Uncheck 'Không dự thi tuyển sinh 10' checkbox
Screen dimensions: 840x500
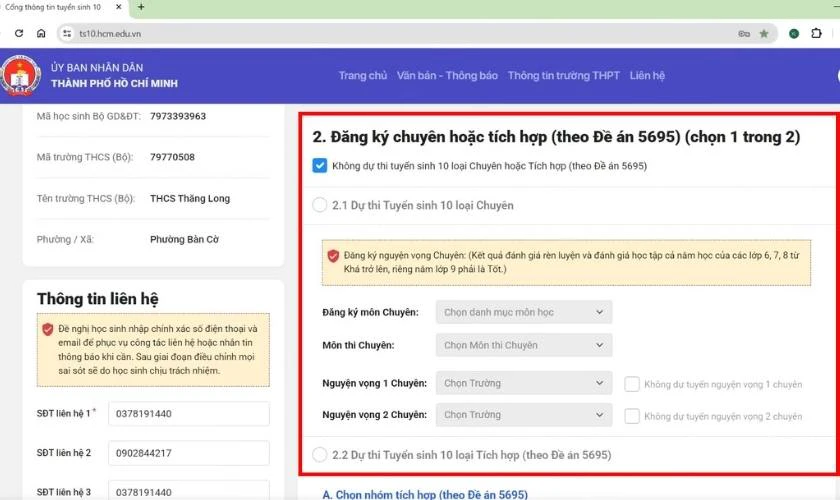[320, 166]
